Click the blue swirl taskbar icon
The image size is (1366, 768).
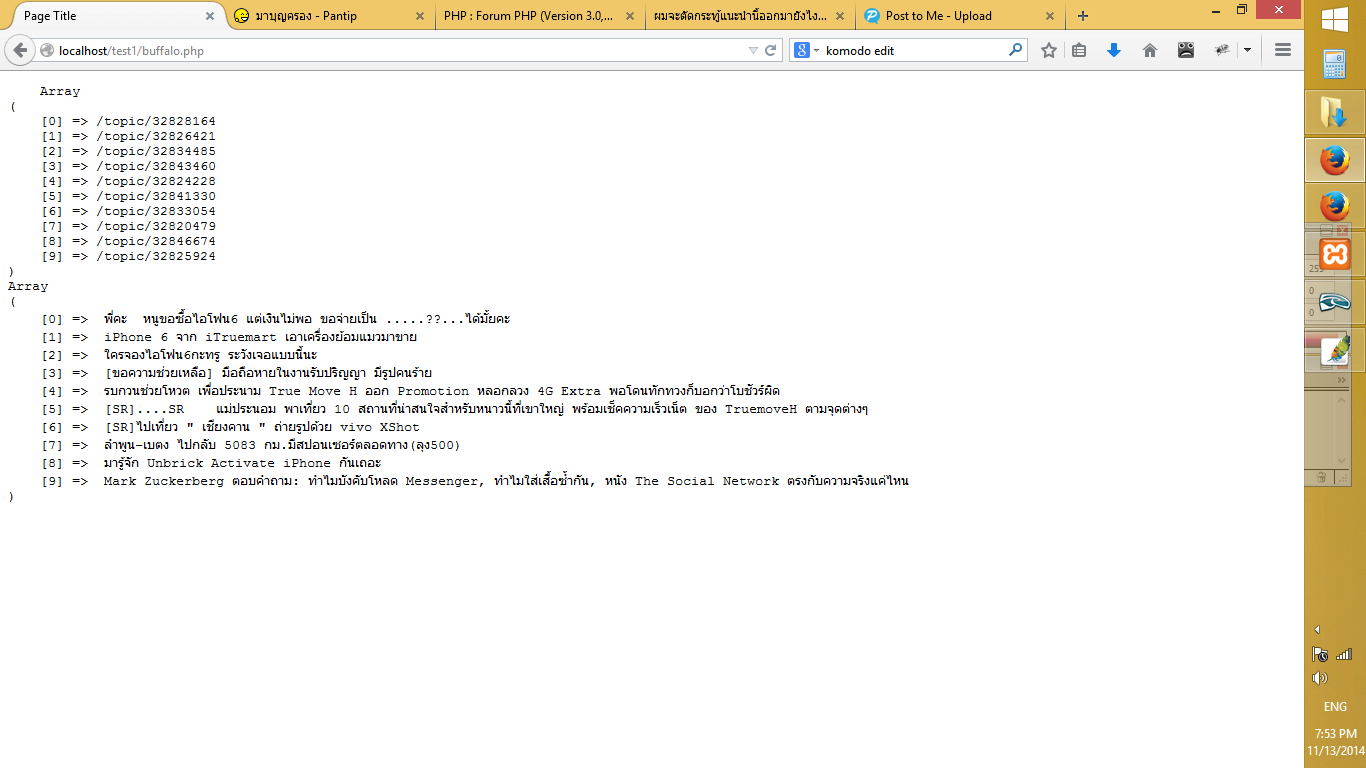point(1334,301)
